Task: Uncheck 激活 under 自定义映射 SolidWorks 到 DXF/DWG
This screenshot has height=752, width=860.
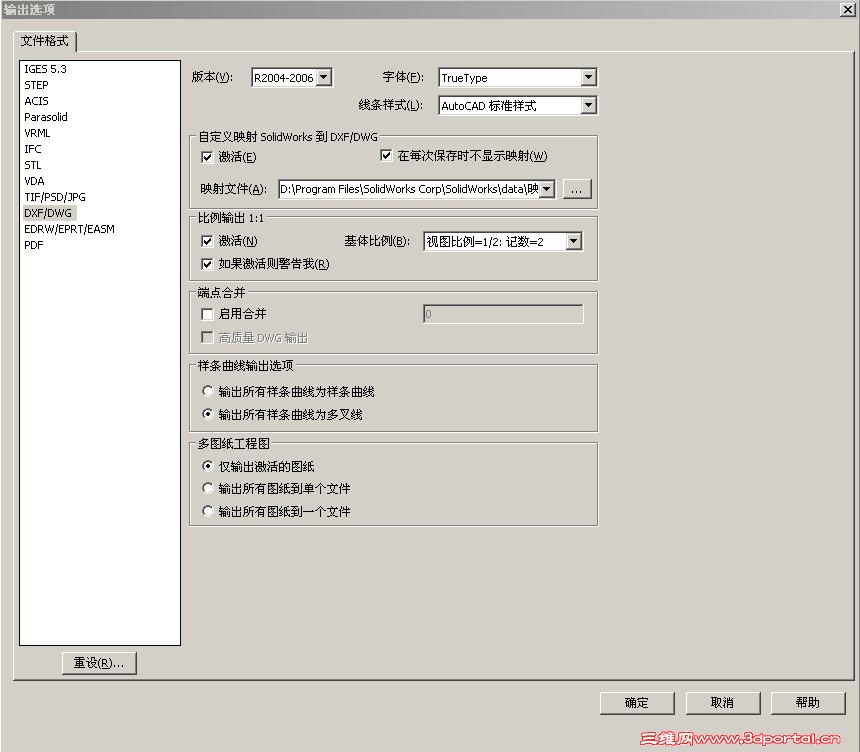Action: [207, 157]
